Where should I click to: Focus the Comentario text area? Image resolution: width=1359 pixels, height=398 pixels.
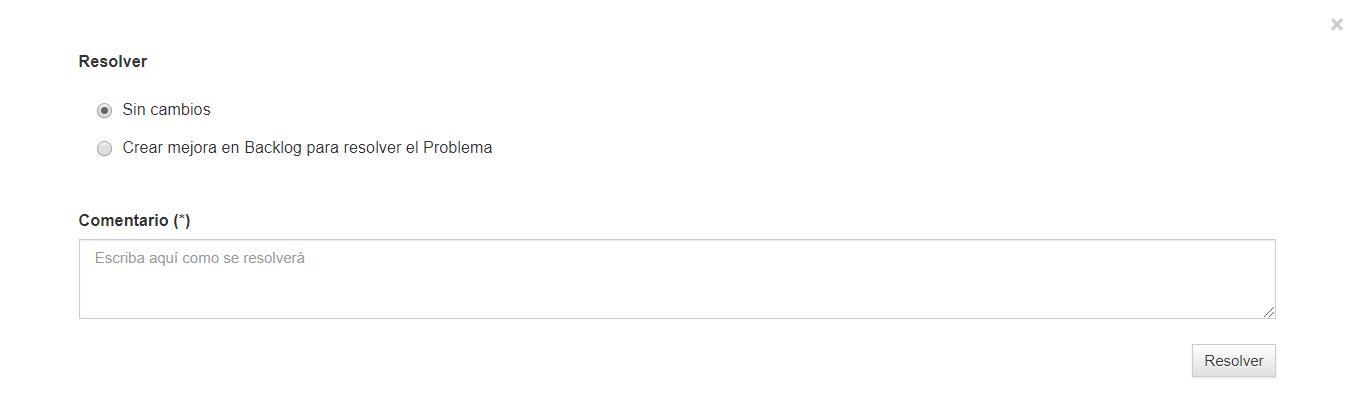pos(677,279)
